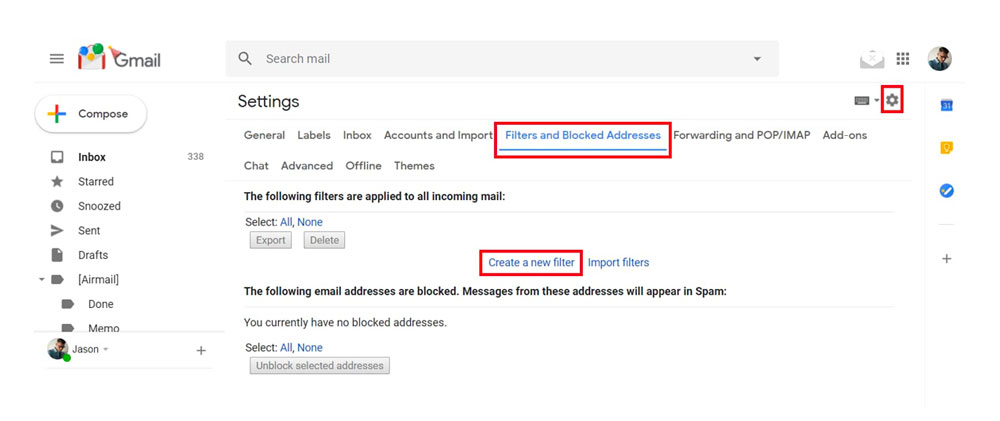Open the profile avatar in top right
The height and width of the screenshot is (421, 1000).
[939, 59]
